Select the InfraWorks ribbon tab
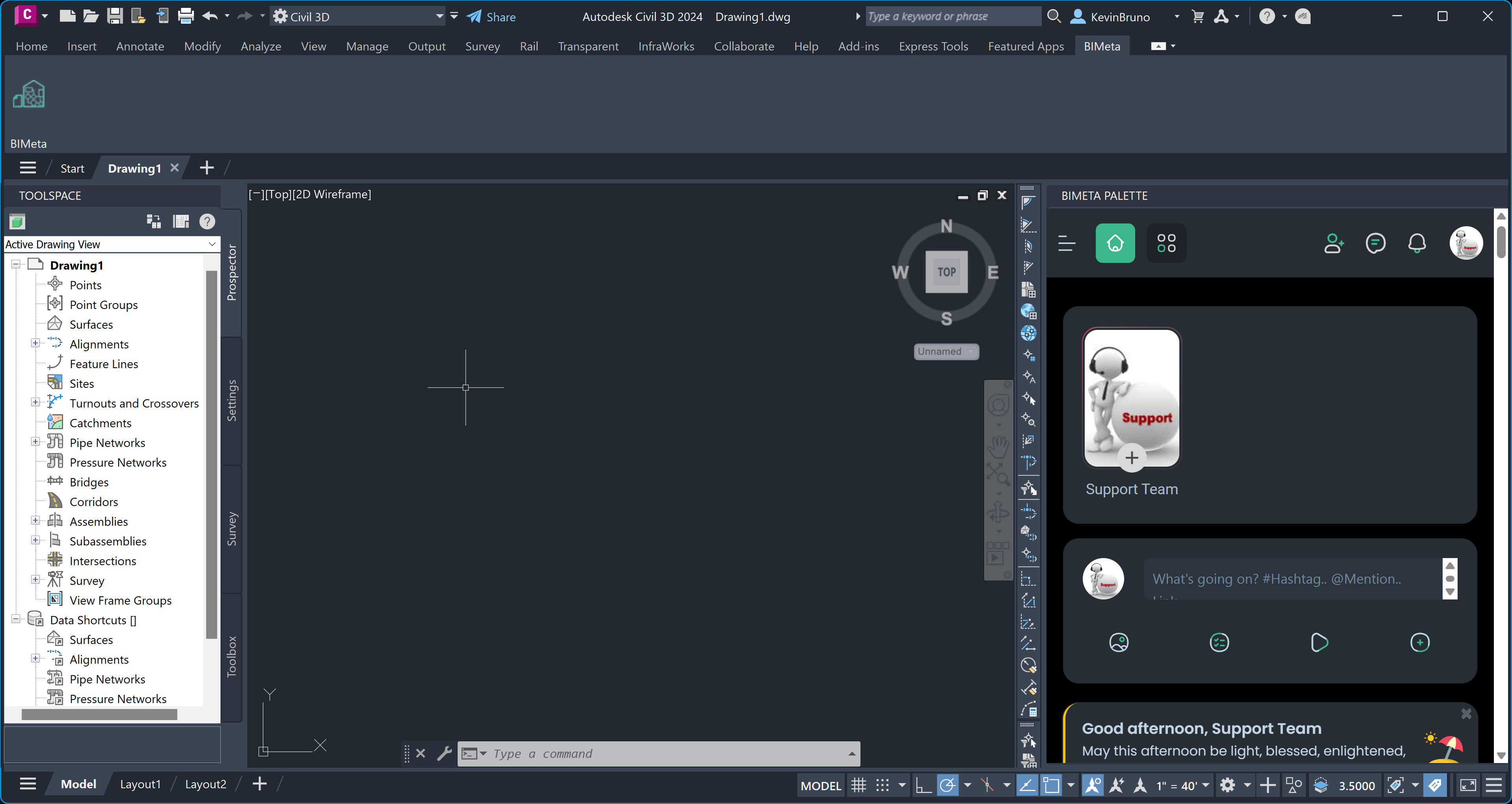 click(x=666, y=46)
